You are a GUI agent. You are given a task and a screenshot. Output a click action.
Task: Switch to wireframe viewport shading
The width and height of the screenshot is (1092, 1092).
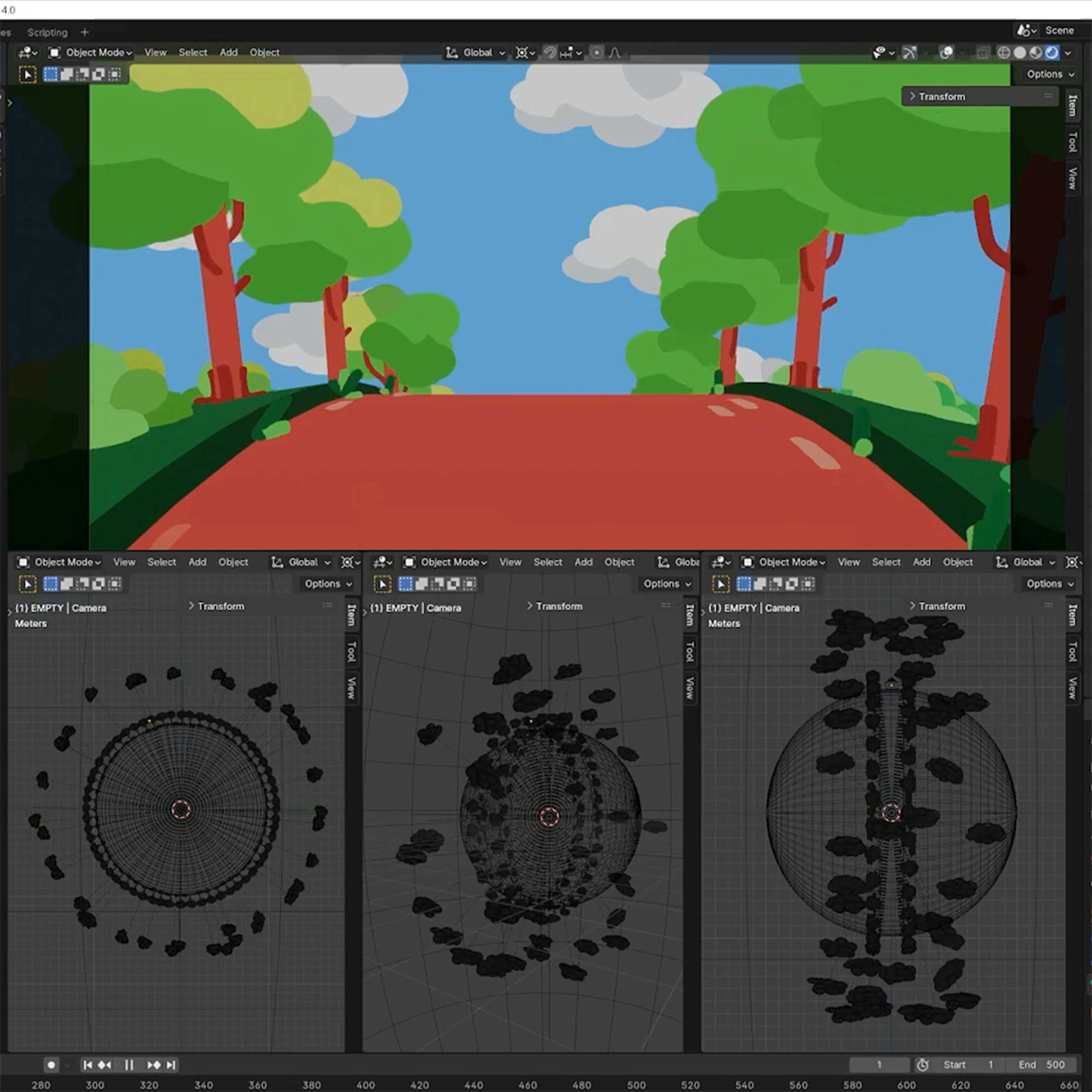(x=1003, y=53)
